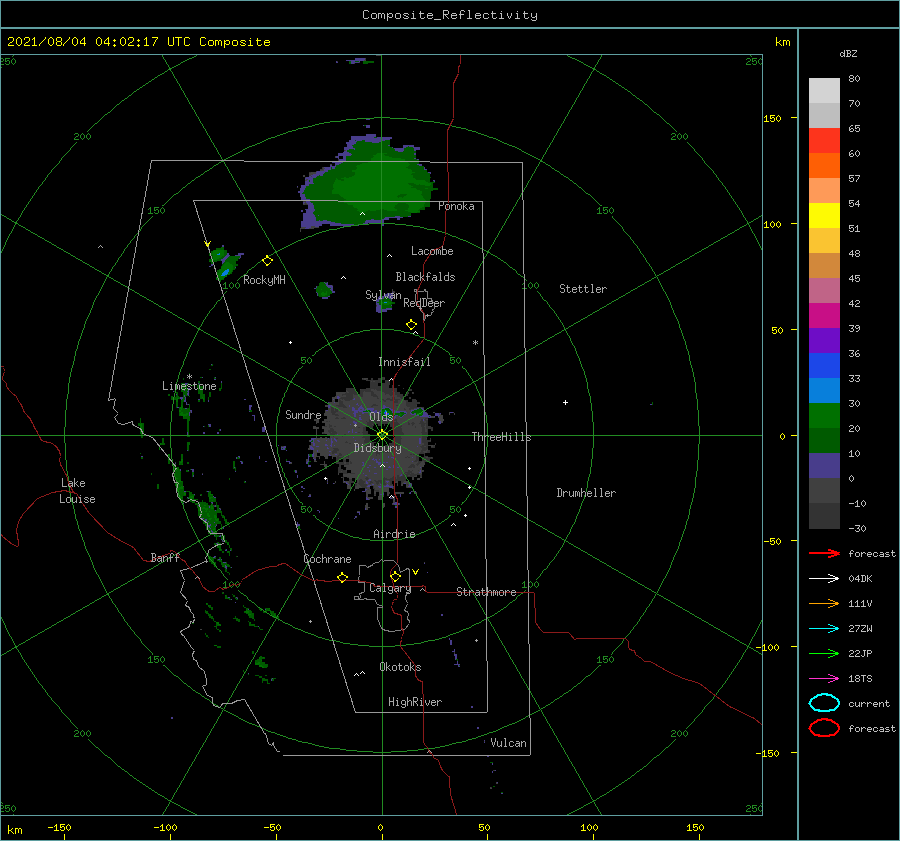Click the Blackfalds label
The height and width of the screenshot is (841, 900).
point(425,277)
